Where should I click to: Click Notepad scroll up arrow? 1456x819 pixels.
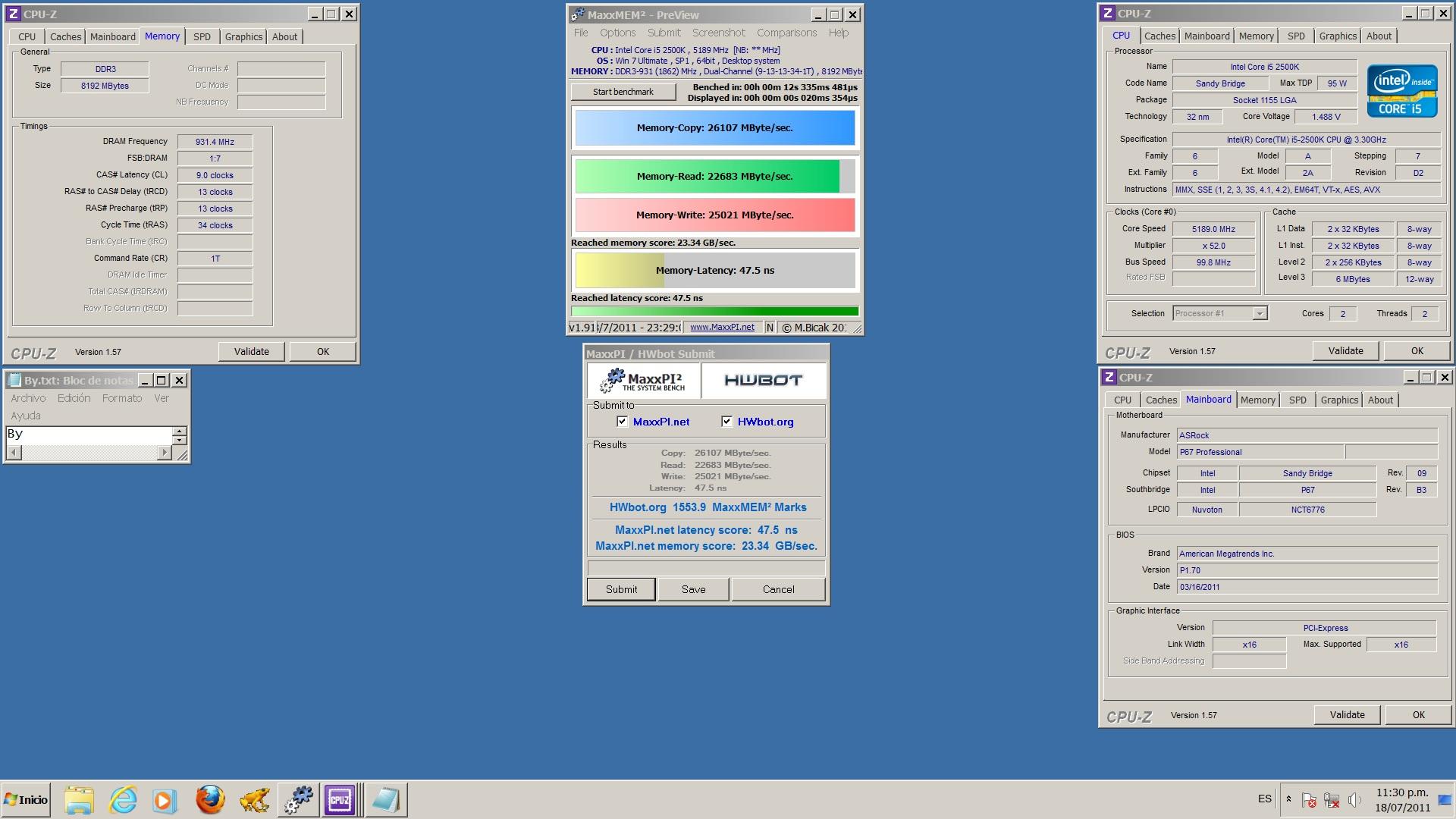179,431
